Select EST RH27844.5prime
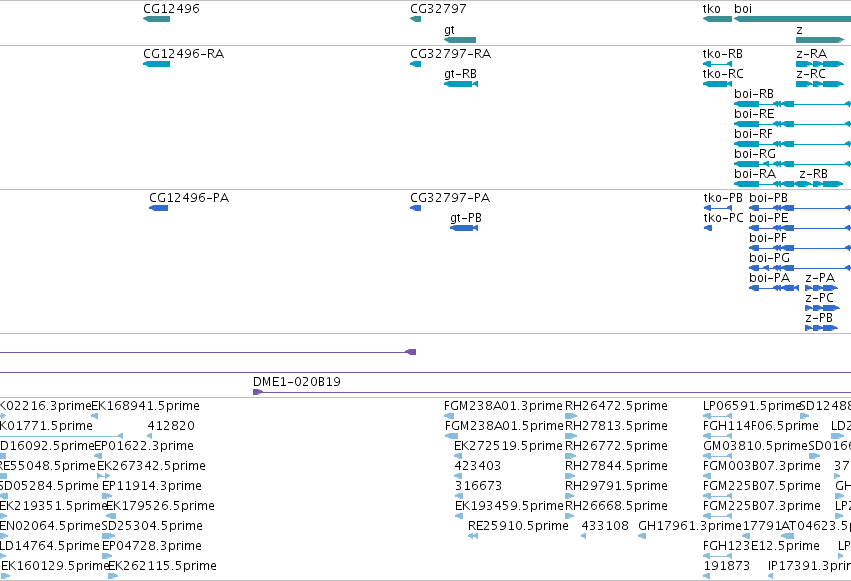The width and height of the screenshot is (851, 581). (570, 477)
